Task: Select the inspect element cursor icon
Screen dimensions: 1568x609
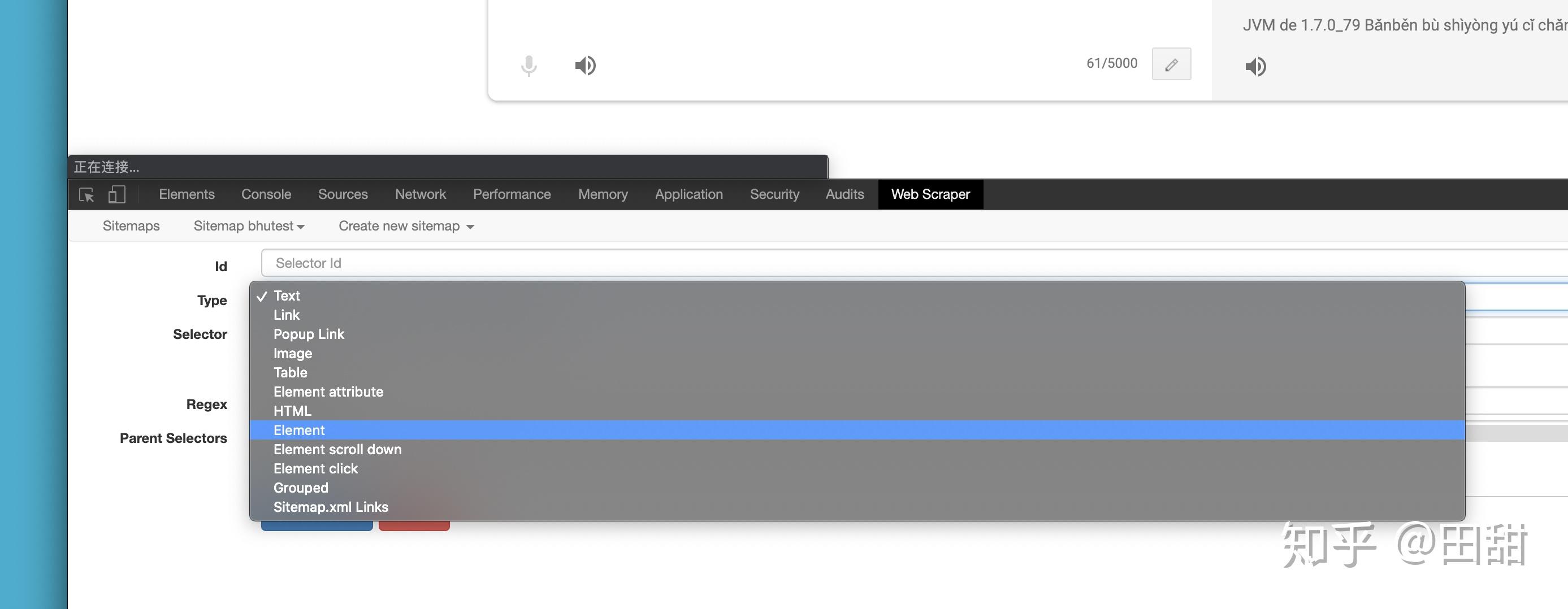Action: pyautogui.click(x=86, y=195)
